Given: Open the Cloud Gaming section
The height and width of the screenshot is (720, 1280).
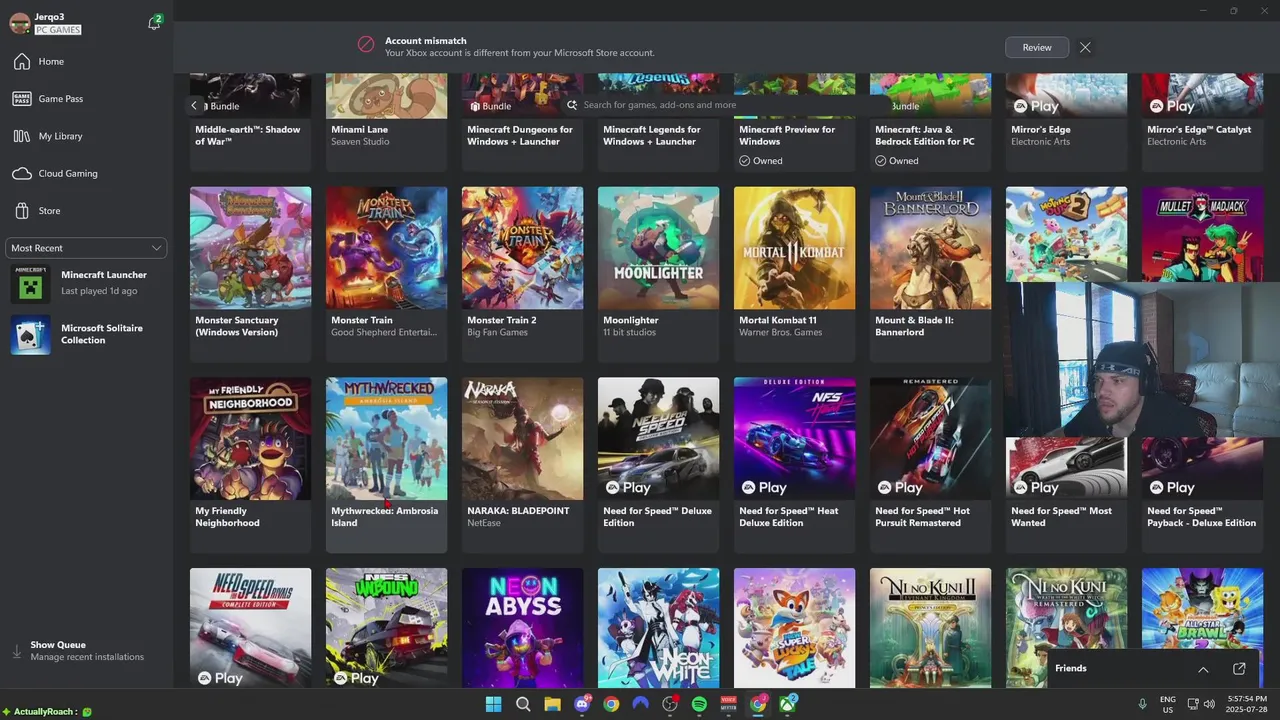Looking at the screenshot, I should [86, 173].
